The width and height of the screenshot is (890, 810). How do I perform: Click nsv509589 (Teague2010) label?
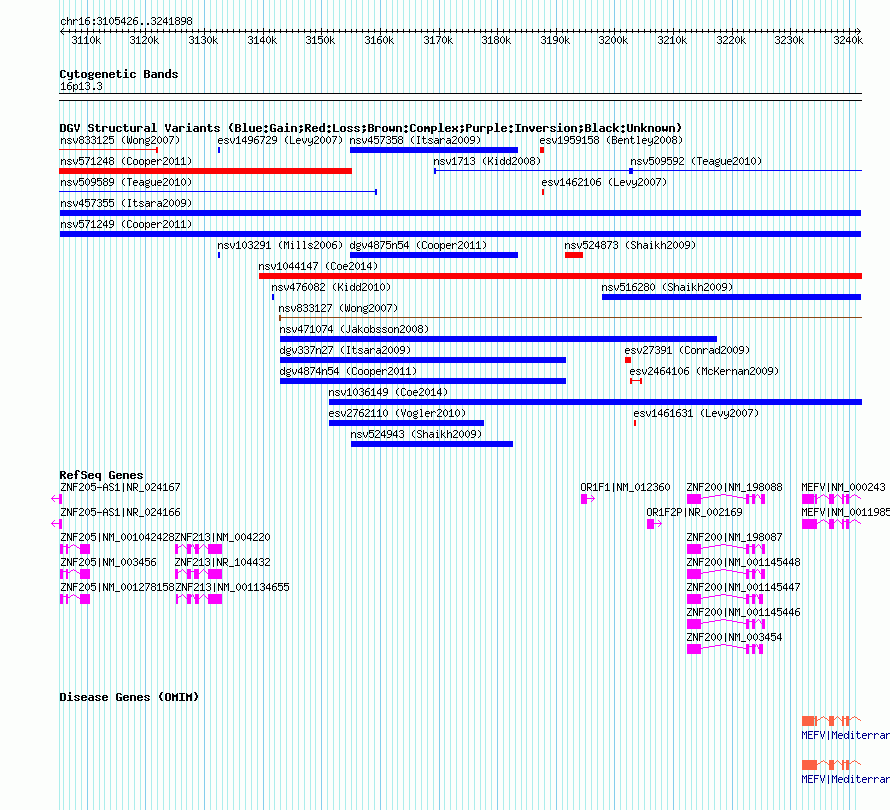126,182
